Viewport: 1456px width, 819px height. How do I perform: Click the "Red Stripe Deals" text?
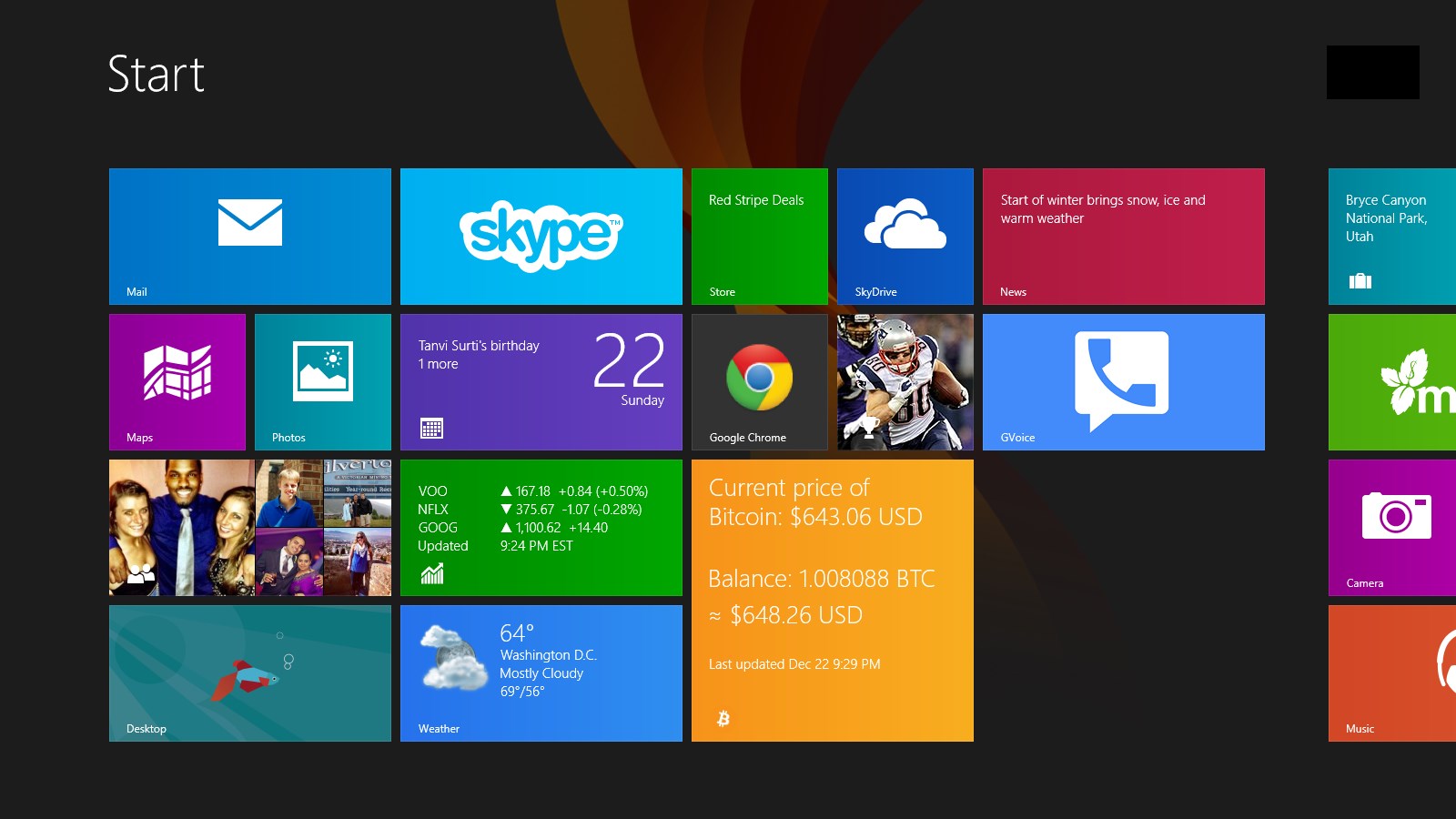tap(756, 200)
